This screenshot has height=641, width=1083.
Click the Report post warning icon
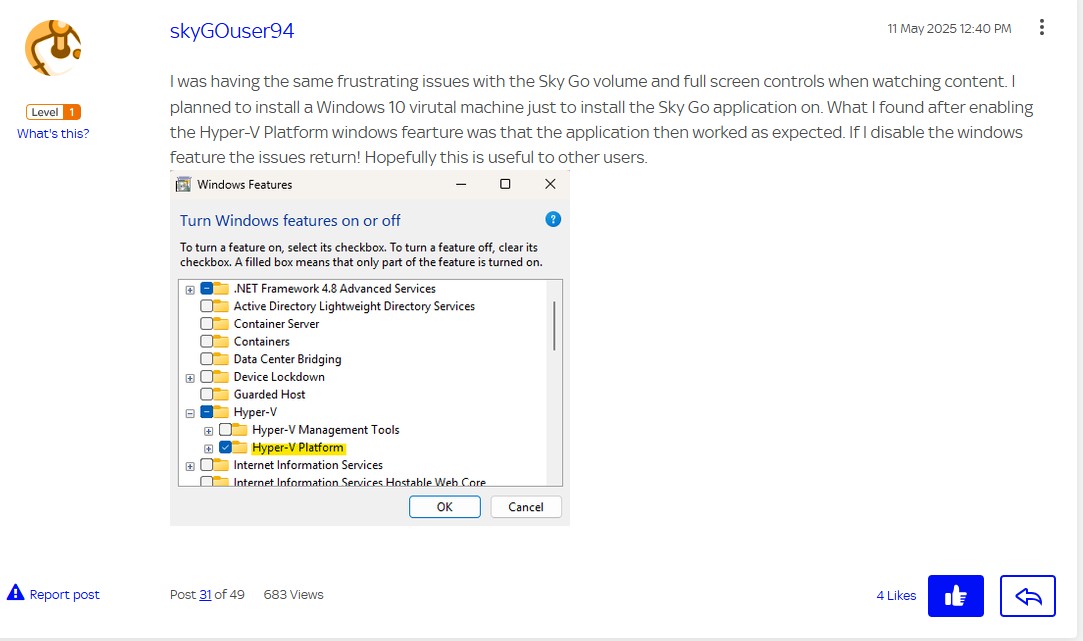tap(15, 593)
